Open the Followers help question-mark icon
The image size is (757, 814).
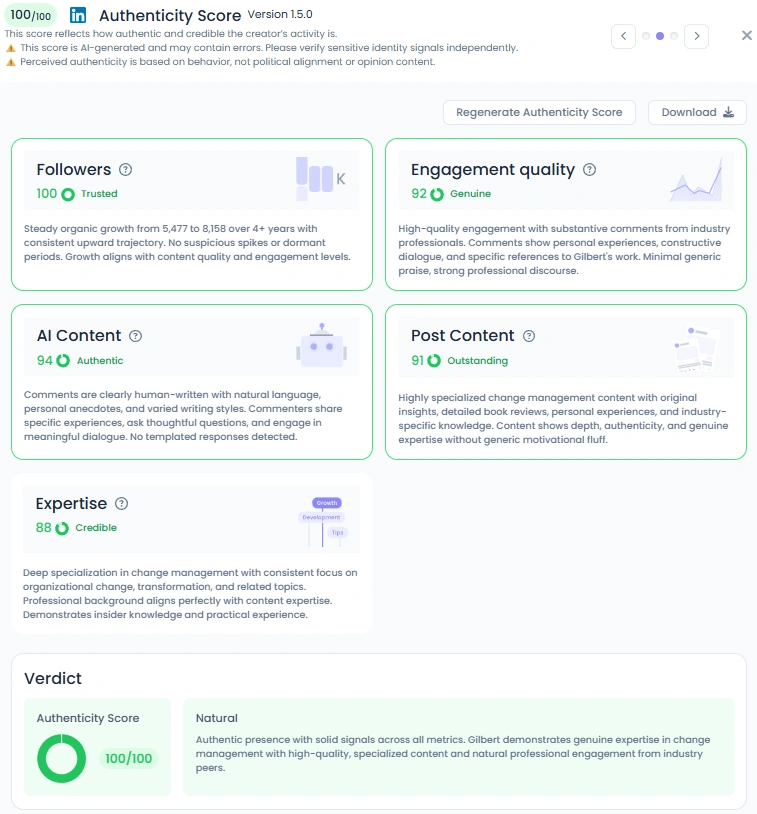click(126, 169)
